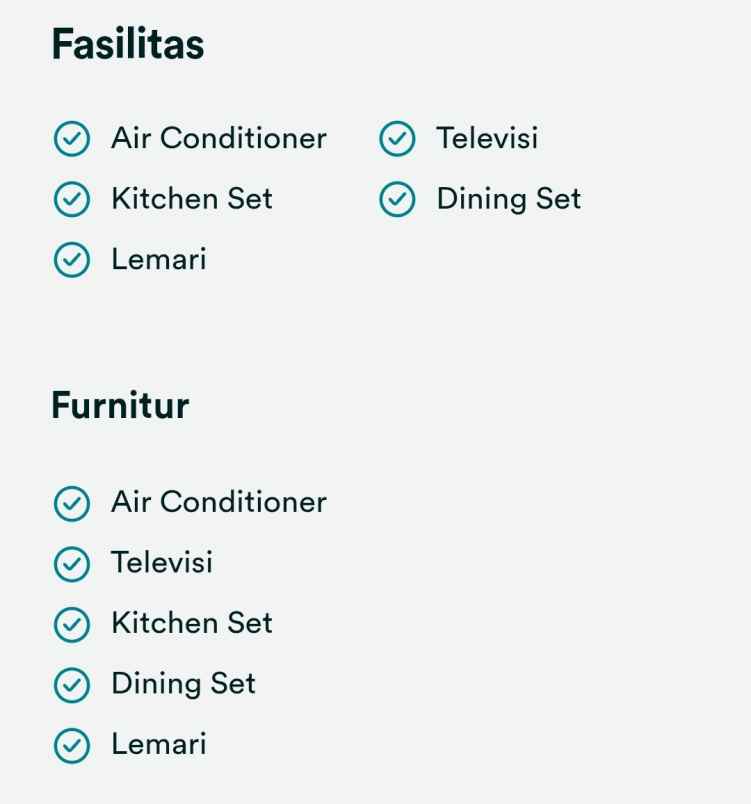Click check icon beside Televisi under Fasilitas
The width and height of the screenshot is (751, 804).
pyautogui.click(x=397, y=139)
